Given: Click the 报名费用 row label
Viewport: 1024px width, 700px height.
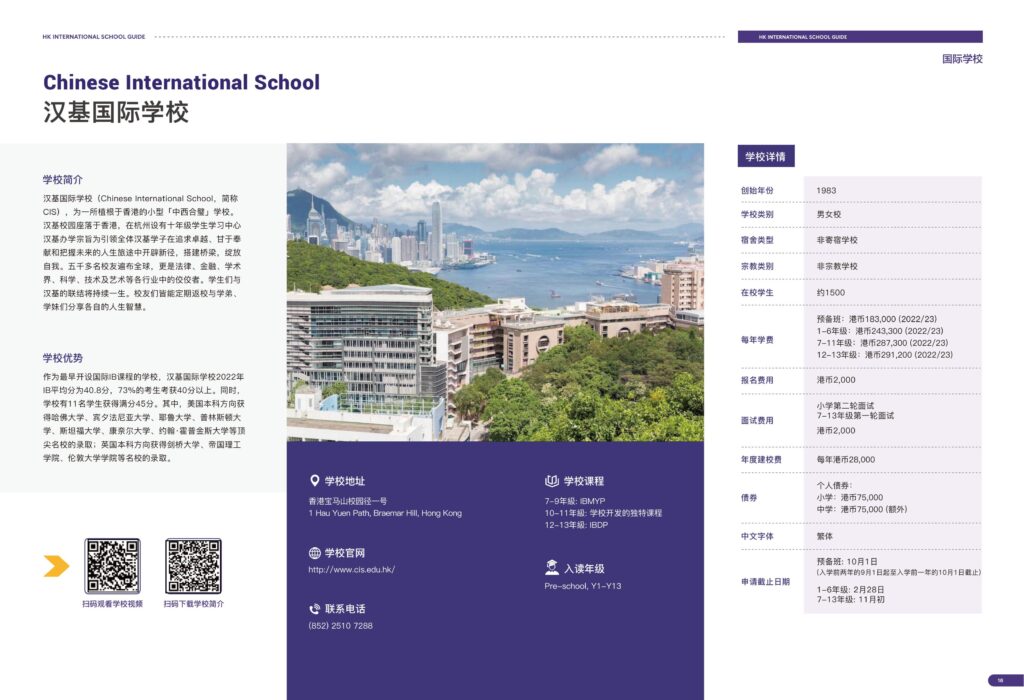Looking at the screenshot, I should [x=757, y=380].
